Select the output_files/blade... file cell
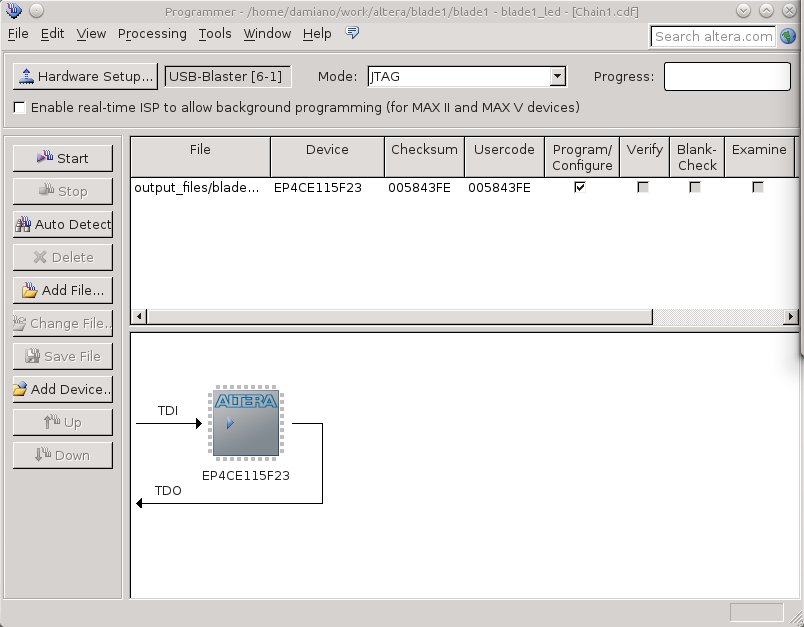Image resolution: width=804 pixels, height=627 pixels. (x=197, y=188)
